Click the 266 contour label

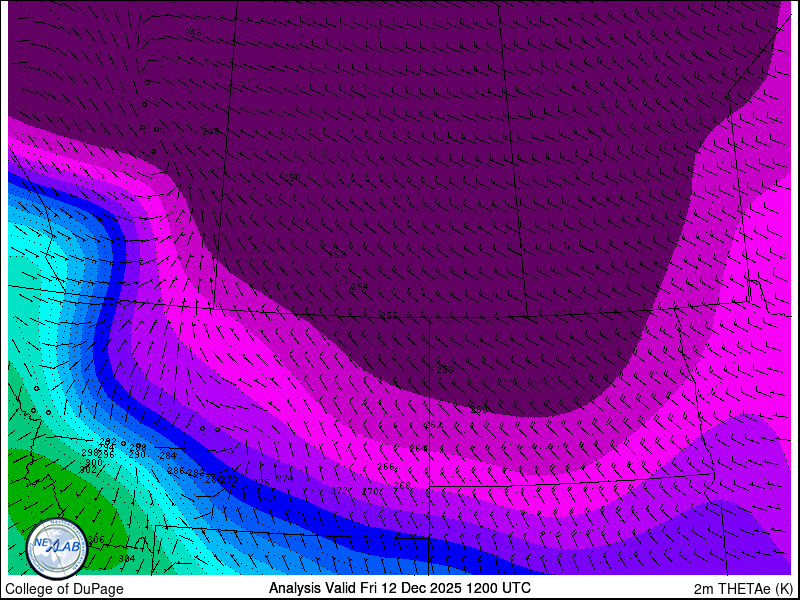386,467
